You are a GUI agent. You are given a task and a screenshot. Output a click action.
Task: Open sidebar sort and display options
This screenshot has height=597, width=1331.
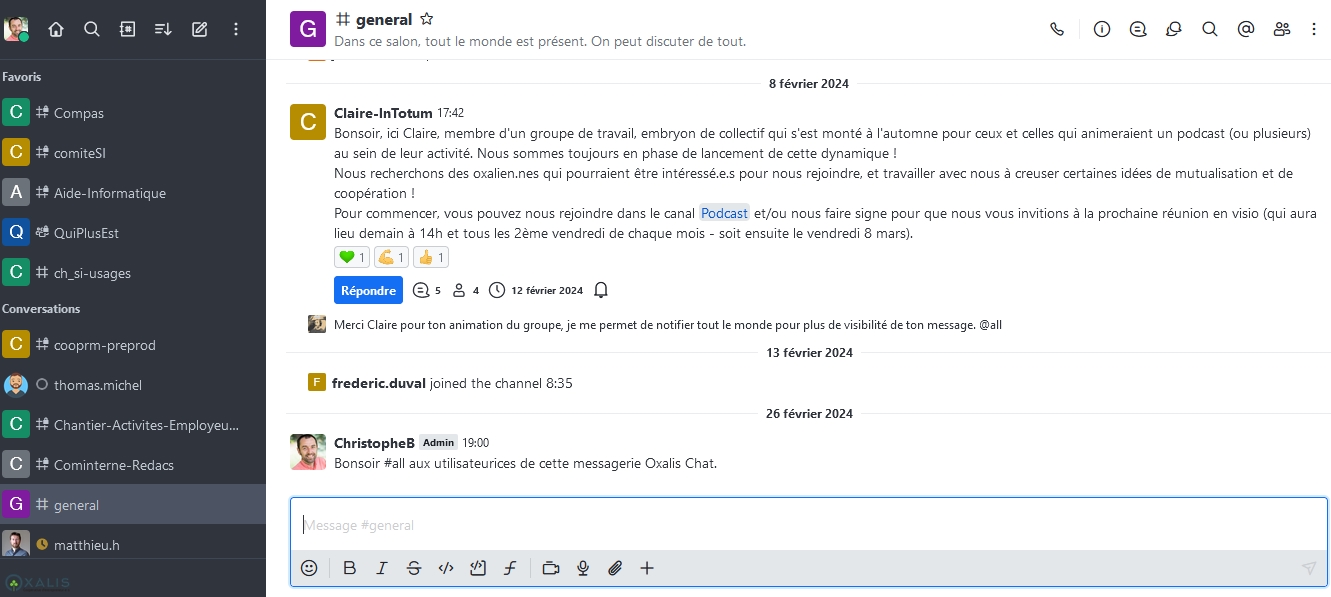point(164,30)
